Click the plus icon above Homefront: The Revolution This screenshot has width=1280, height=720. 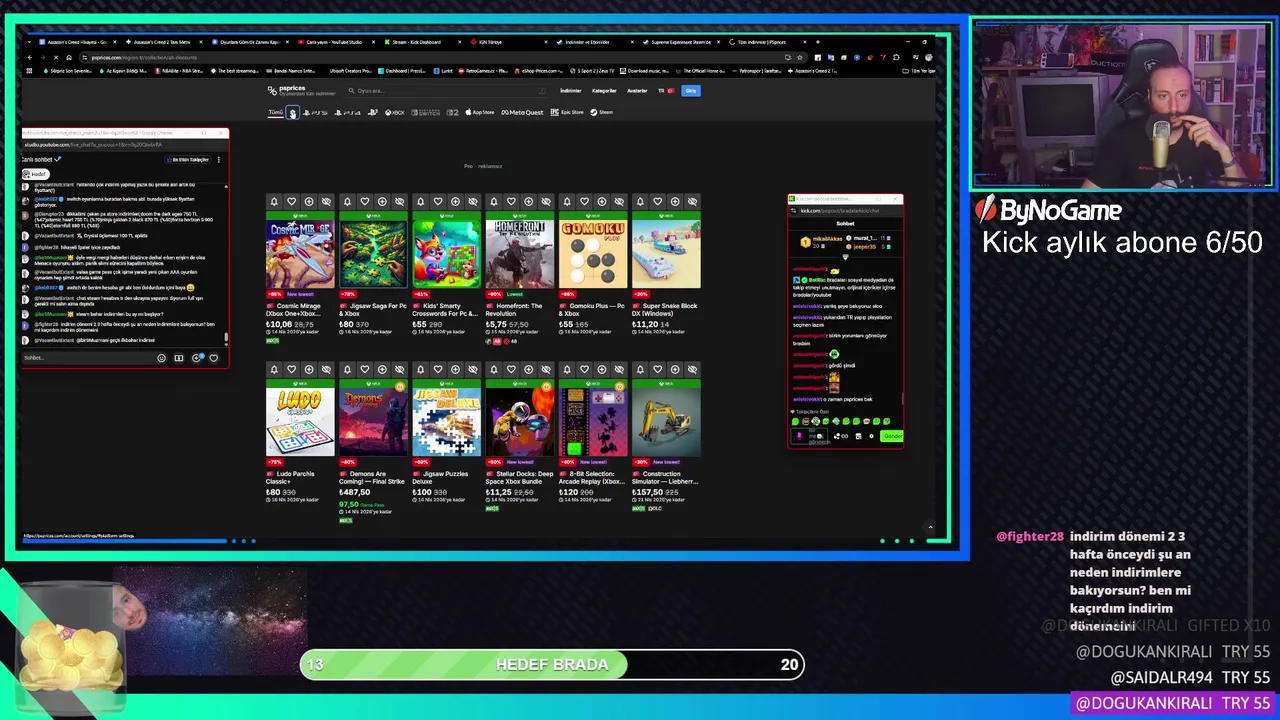[x=529, y=202]
